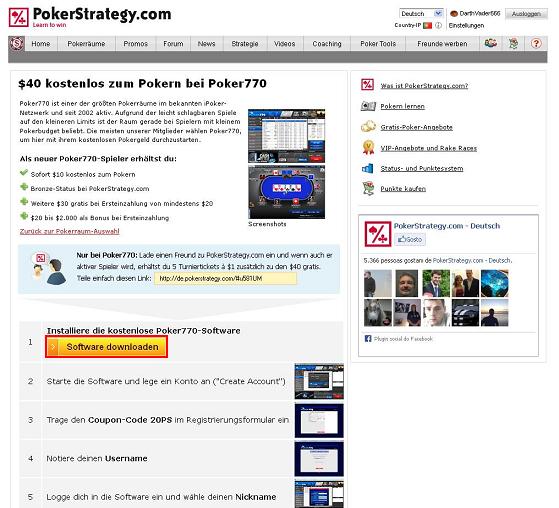Click the Country-IP info icon
The height and width of the screenshot is (508, 559).
[439, 25]
